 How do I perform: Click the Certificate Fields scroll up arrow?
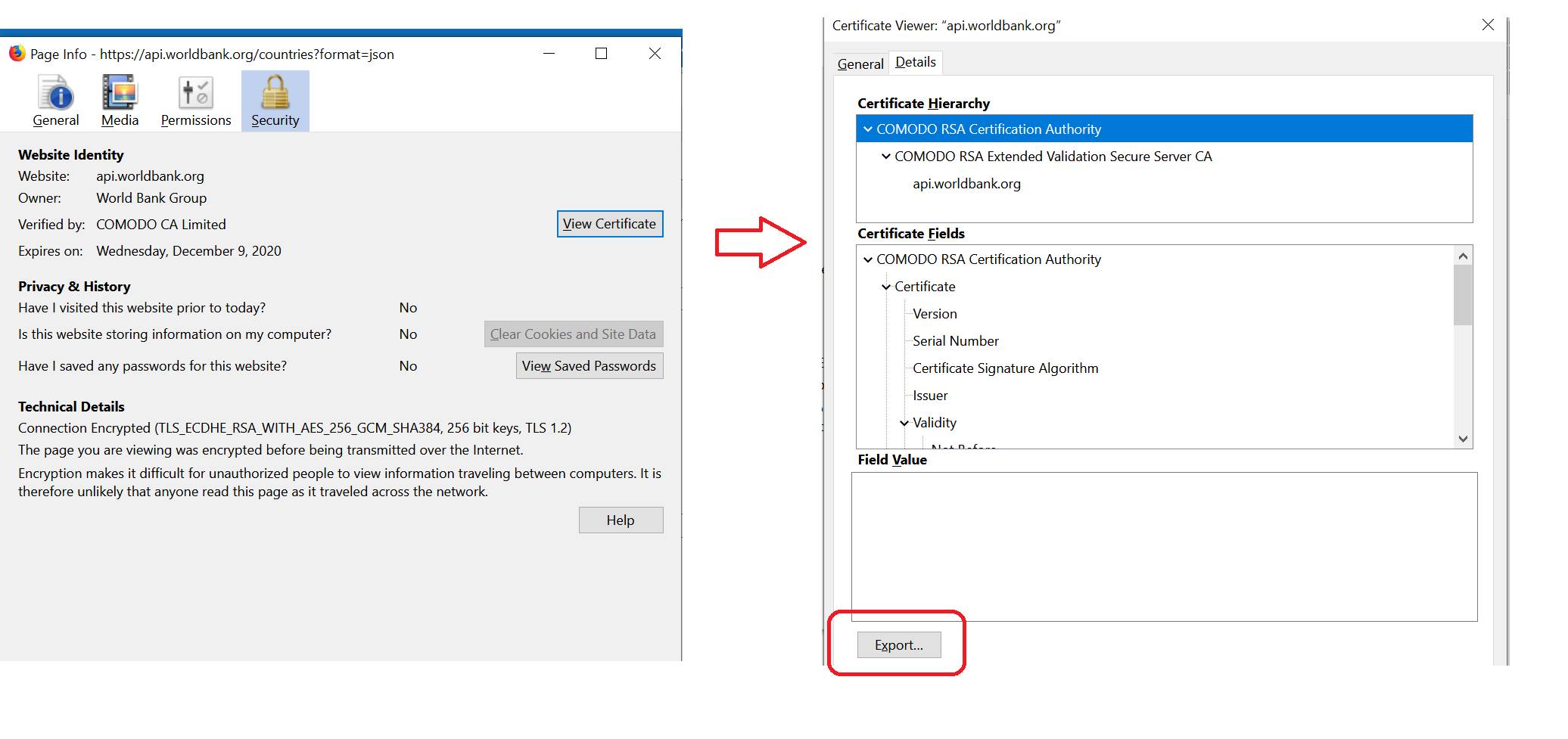click(1463, 256)
